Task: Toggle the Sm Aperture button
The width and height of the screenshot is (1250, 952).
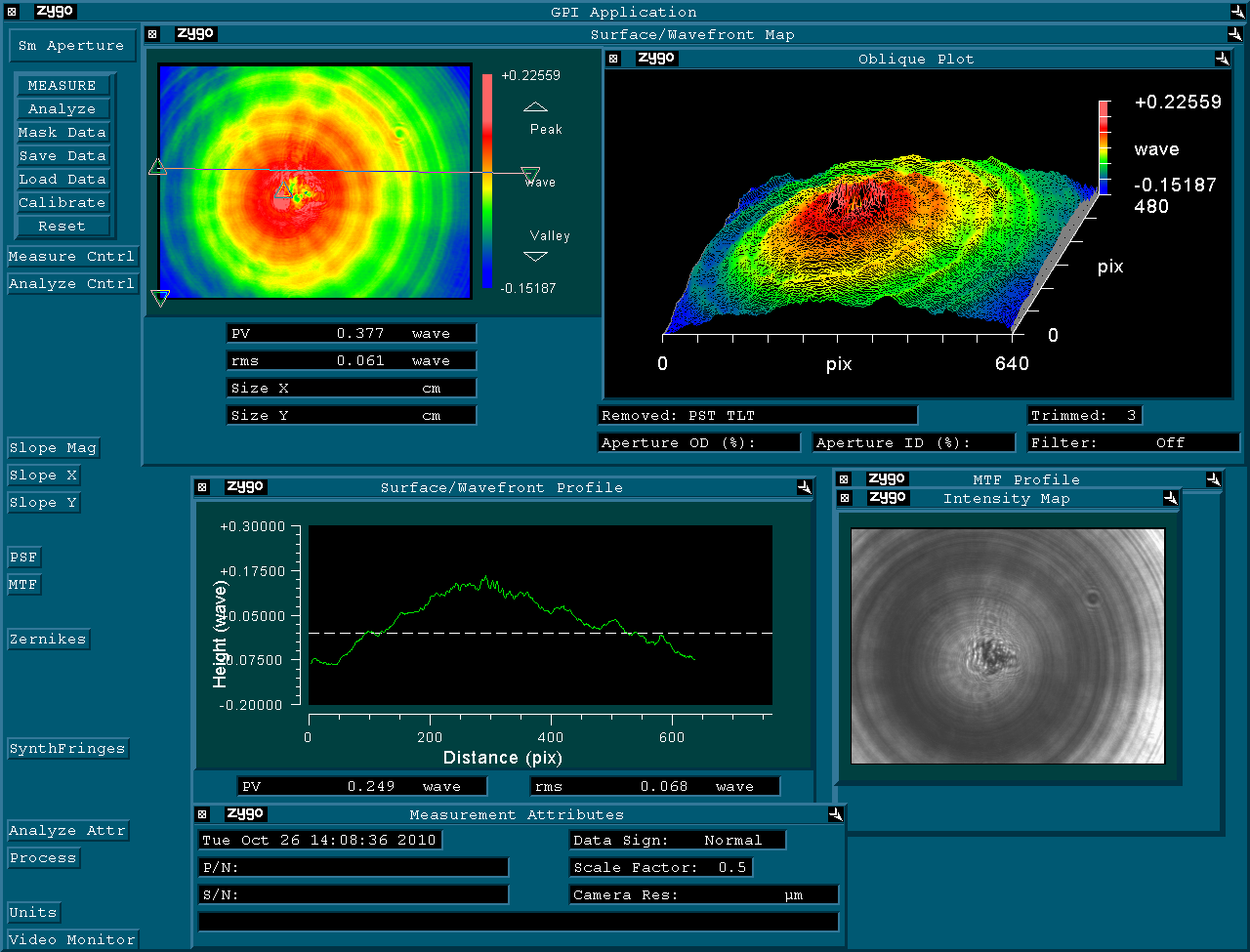Action: [70, 46]
